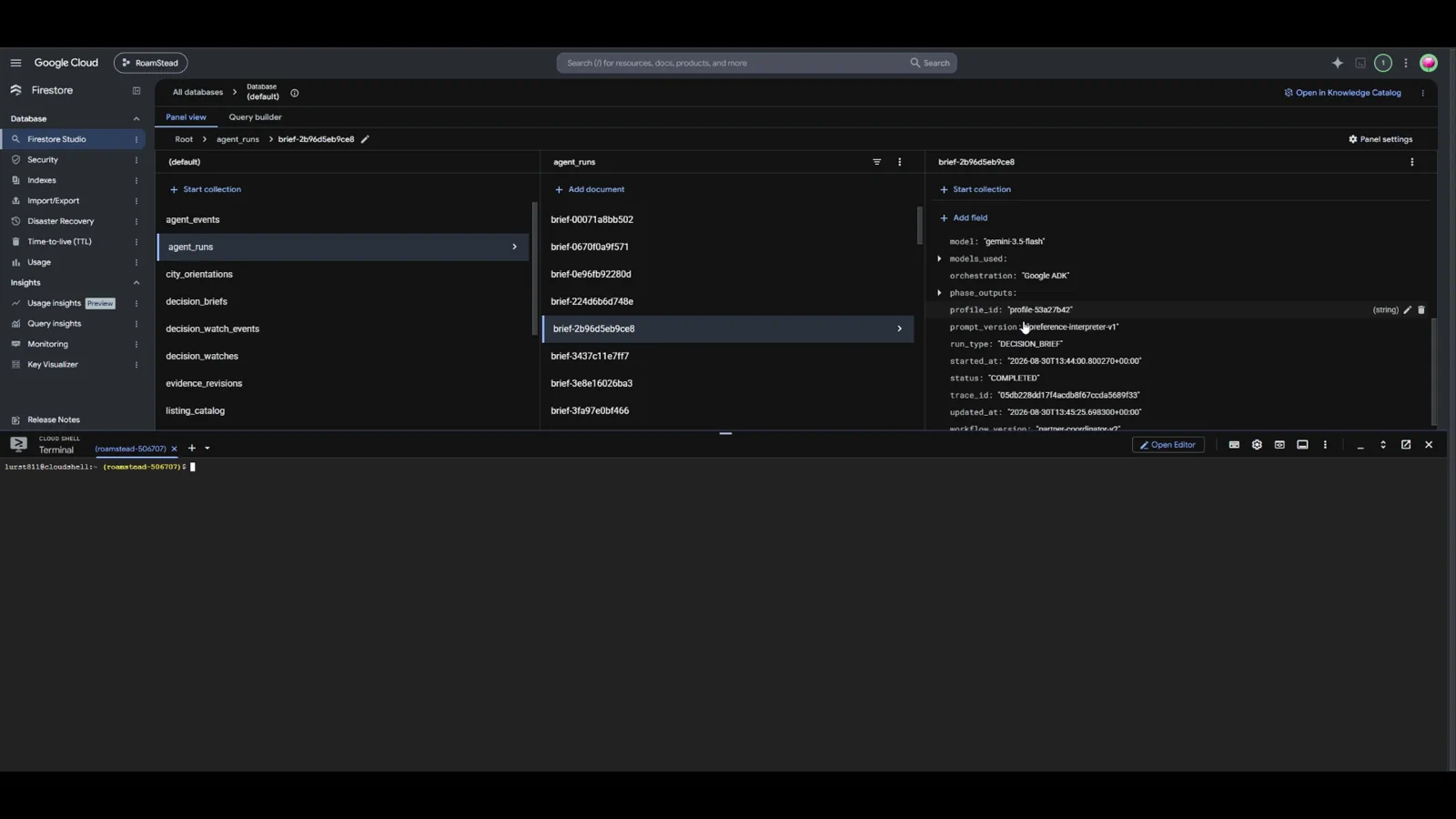Open Time-to-live (TTL) page
Screen dimensions: 1456x819
(x=59, y=242)
